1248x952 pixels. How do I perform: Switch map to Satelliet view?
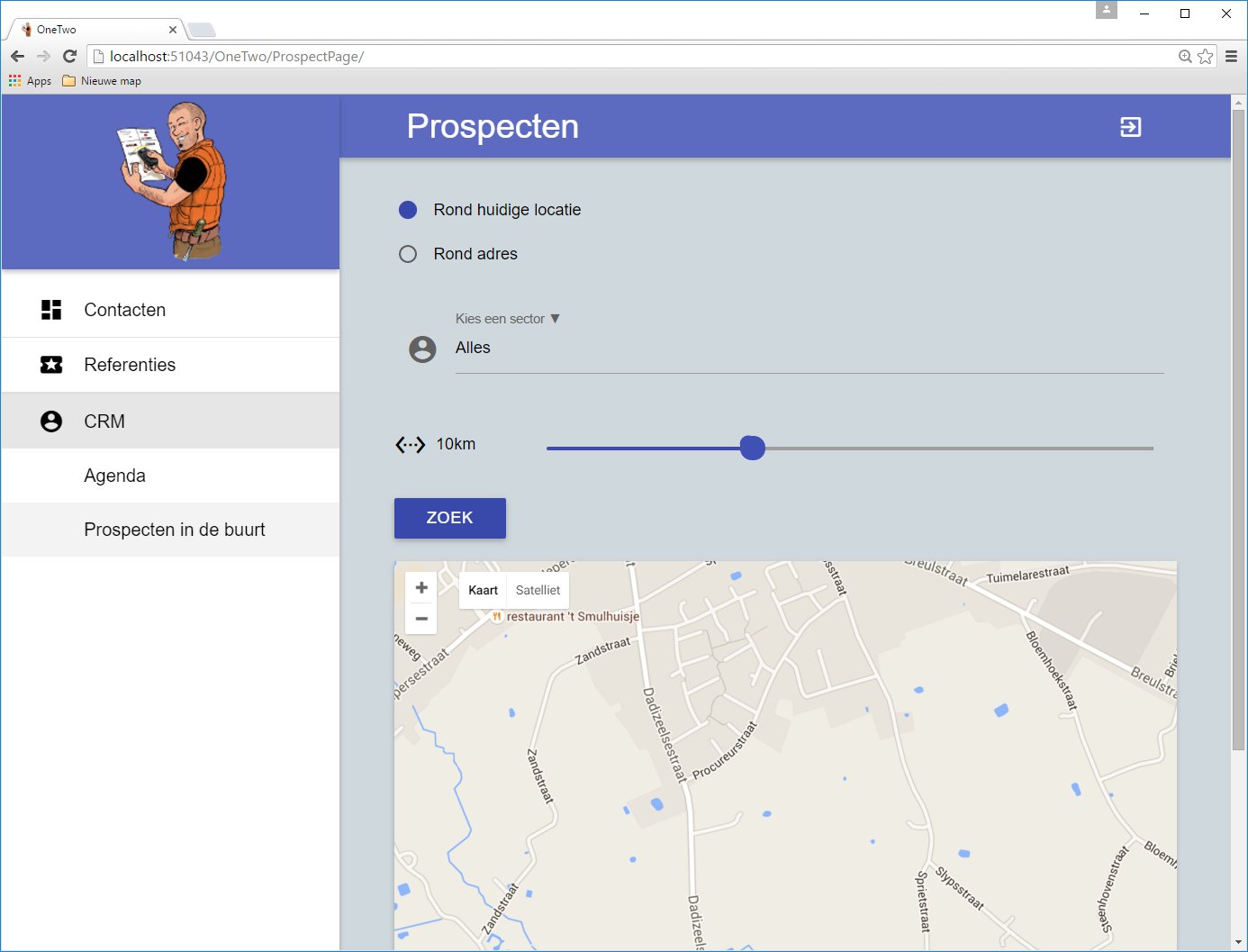click(x=538, y=590)
